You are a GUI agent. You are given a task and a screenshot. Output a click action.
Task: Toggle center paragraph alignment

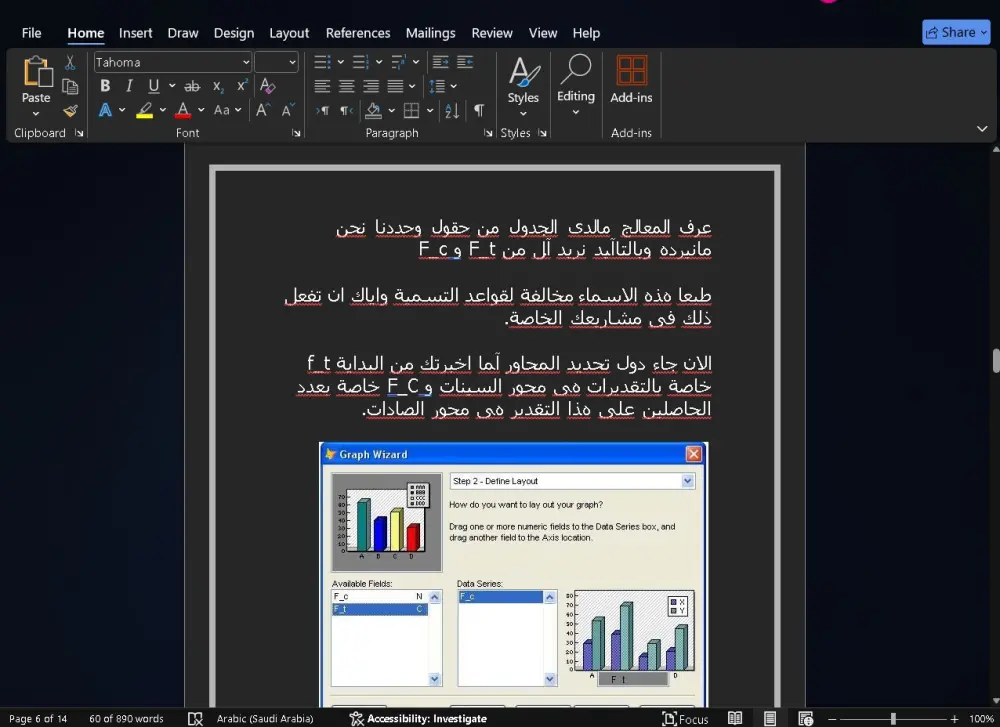click(347, 86)
